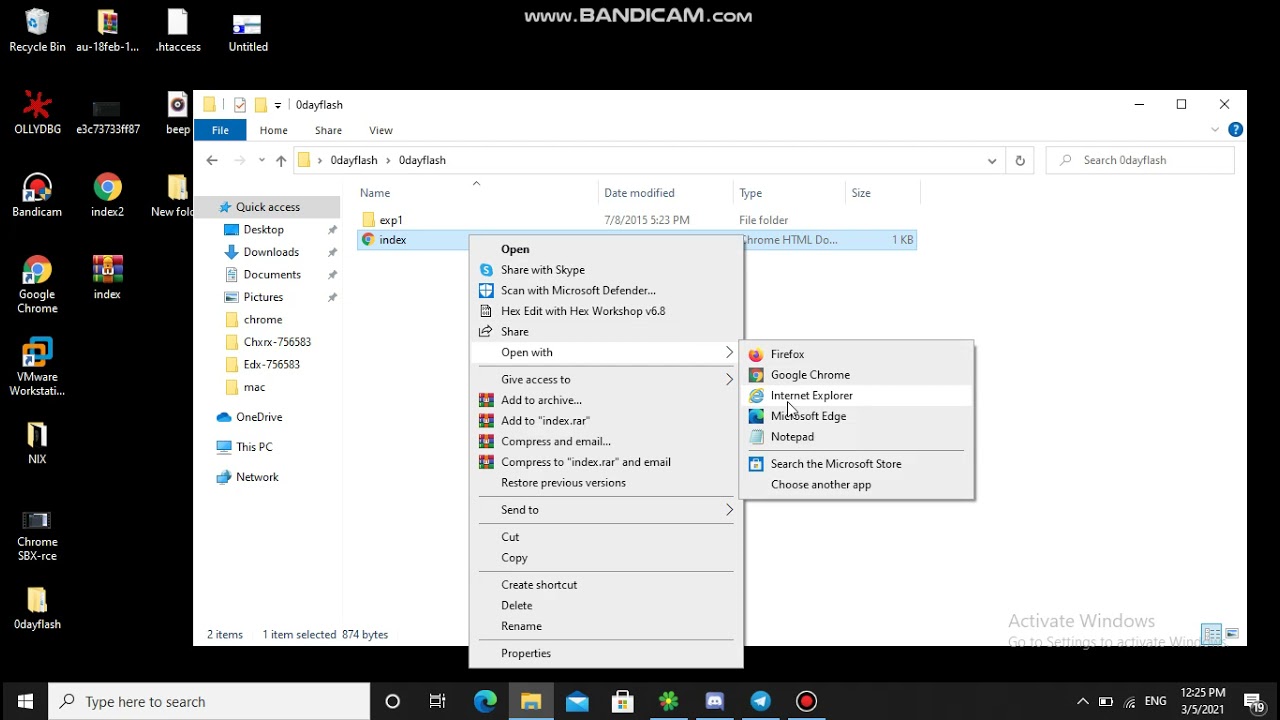Switch to the Home ribbon tab
The height and width of the screenshot is (720, 1280).
273,130
